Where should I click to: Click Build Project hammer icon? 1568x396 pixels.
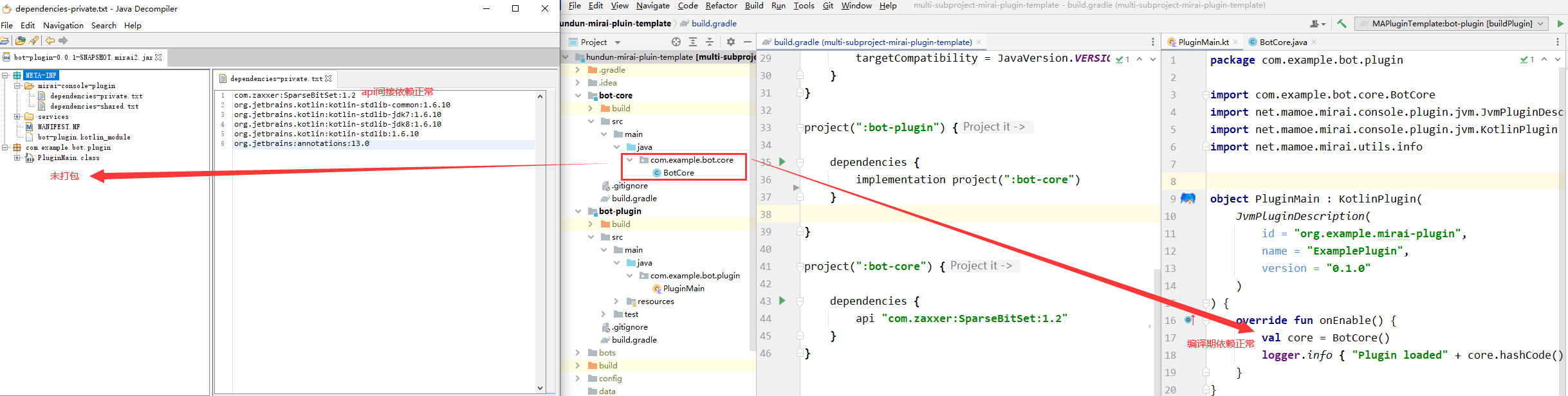pos(1342,24)
